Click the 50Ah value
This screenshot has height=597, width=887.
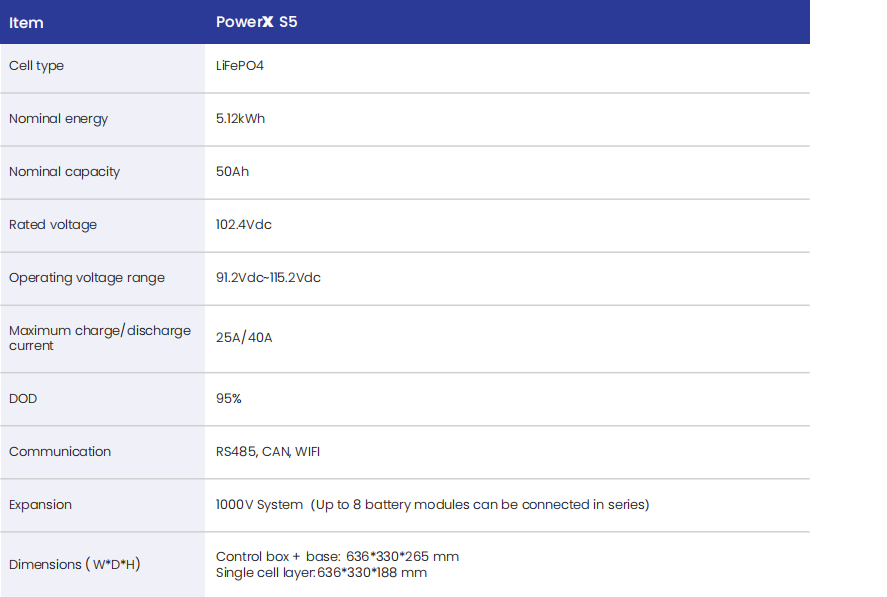click(232, 171)
